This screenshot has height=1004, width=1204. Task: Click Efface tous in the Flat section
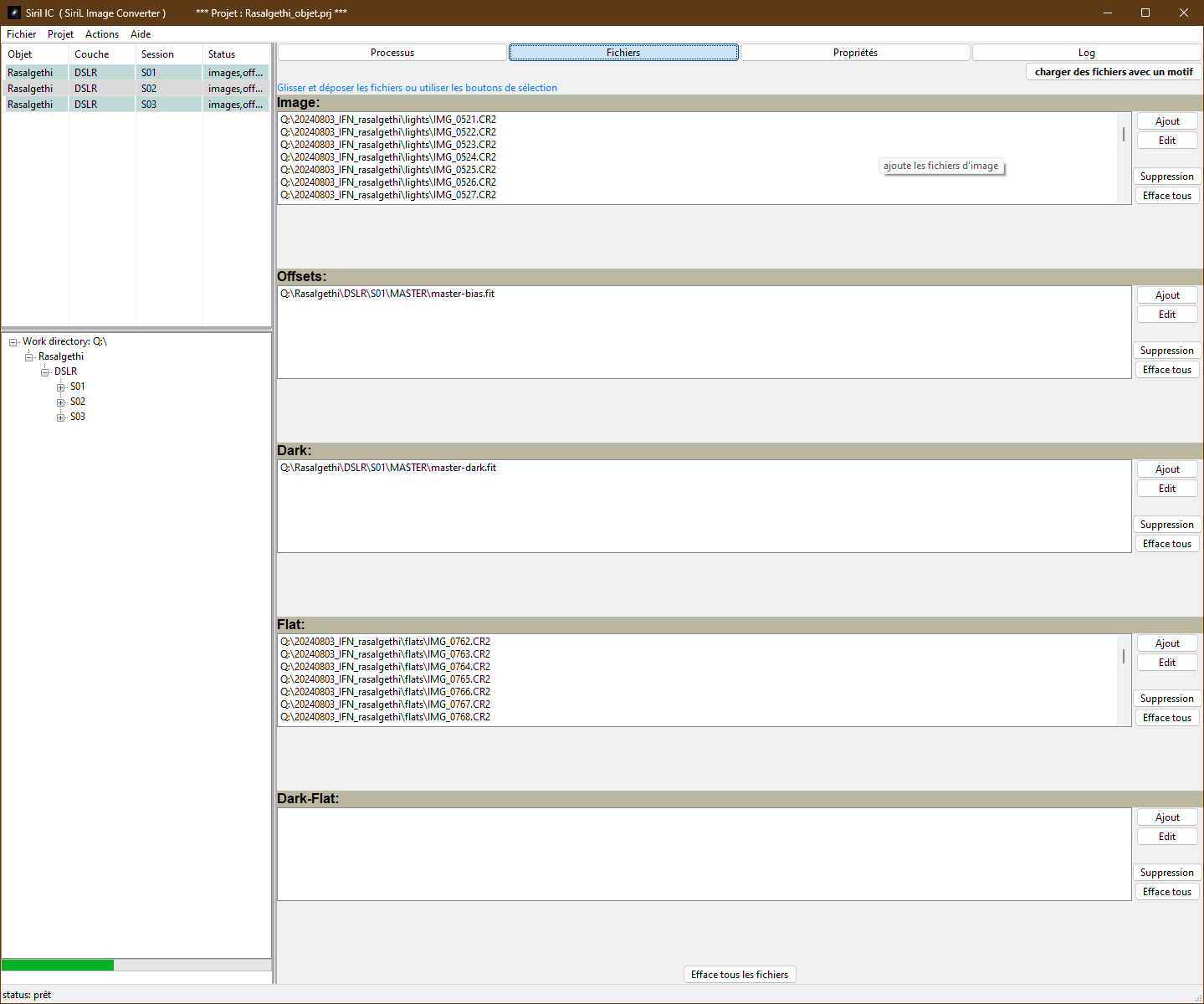[1167, 718]
